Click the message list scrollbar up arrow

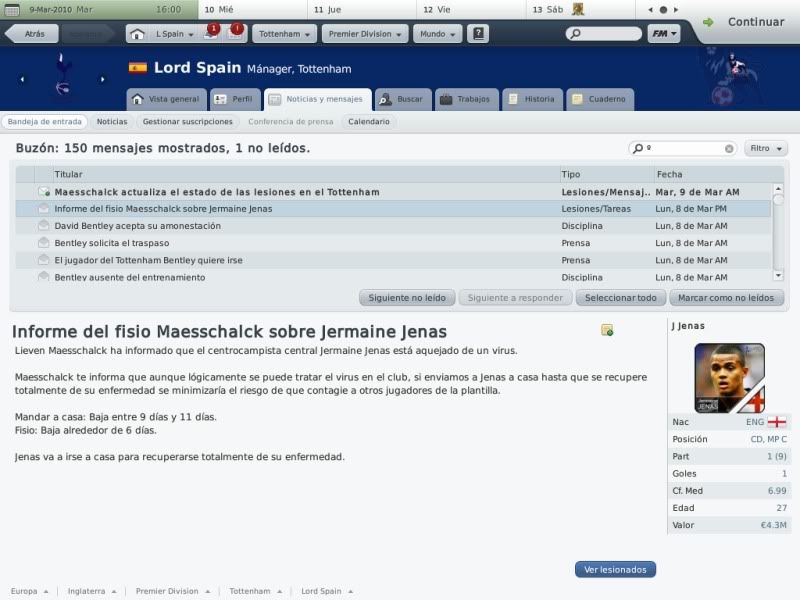(778, 189)
